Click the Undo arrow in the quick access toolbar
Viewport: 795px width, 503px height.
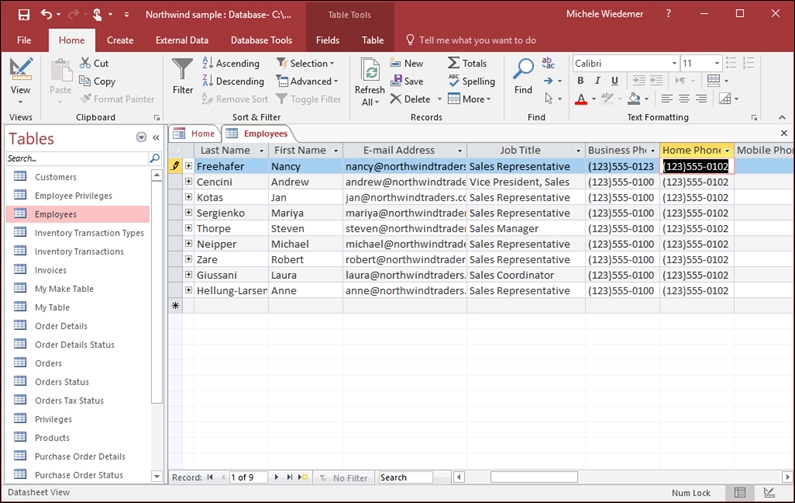click(46, 14)
